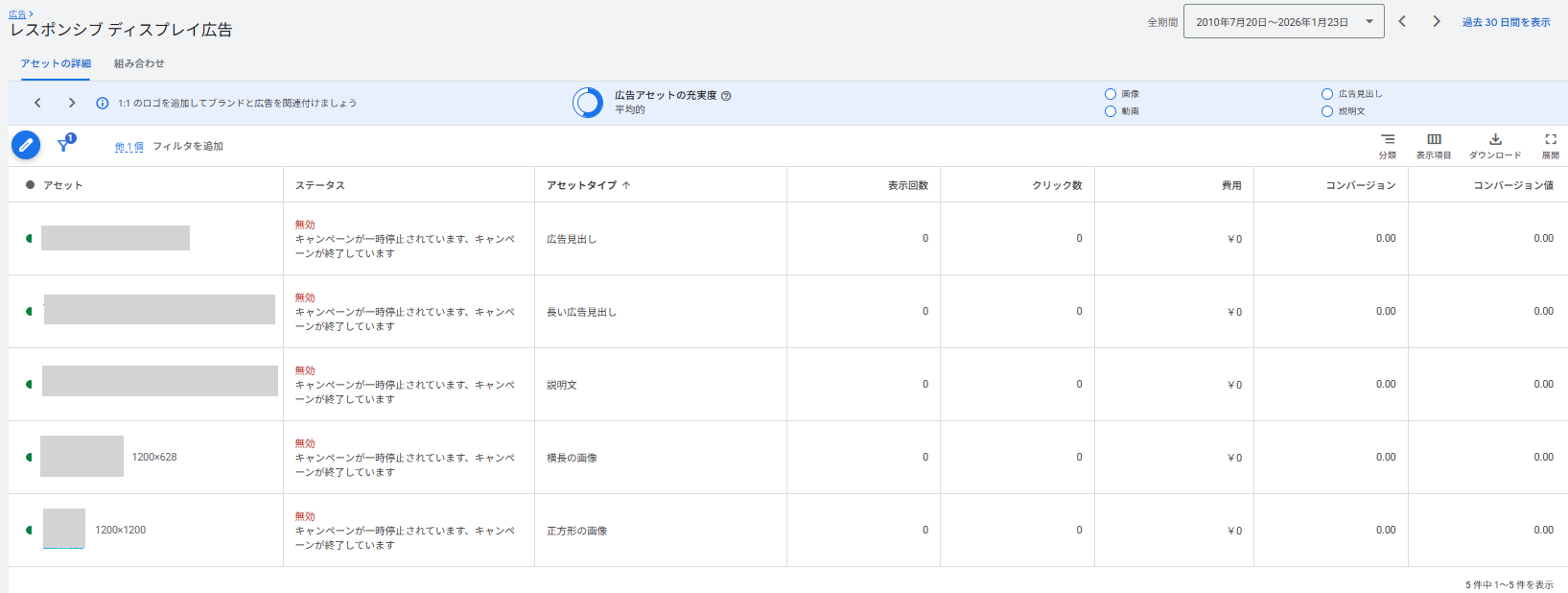This screenshot has width=1568, height=593.
Task: Select the アセットの詳細 tab
Action: coord(56,63)
